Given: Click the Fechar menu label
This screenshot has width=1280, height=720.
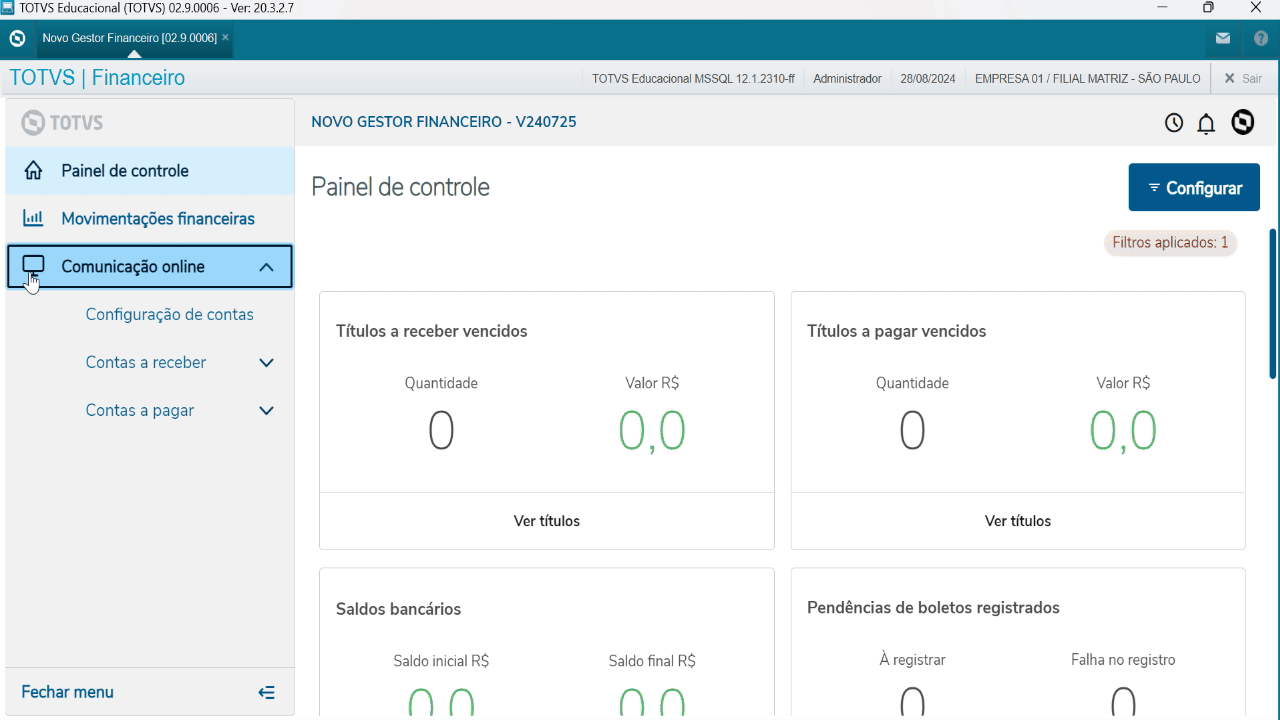Looking at the screenshot, I should 68,692.
